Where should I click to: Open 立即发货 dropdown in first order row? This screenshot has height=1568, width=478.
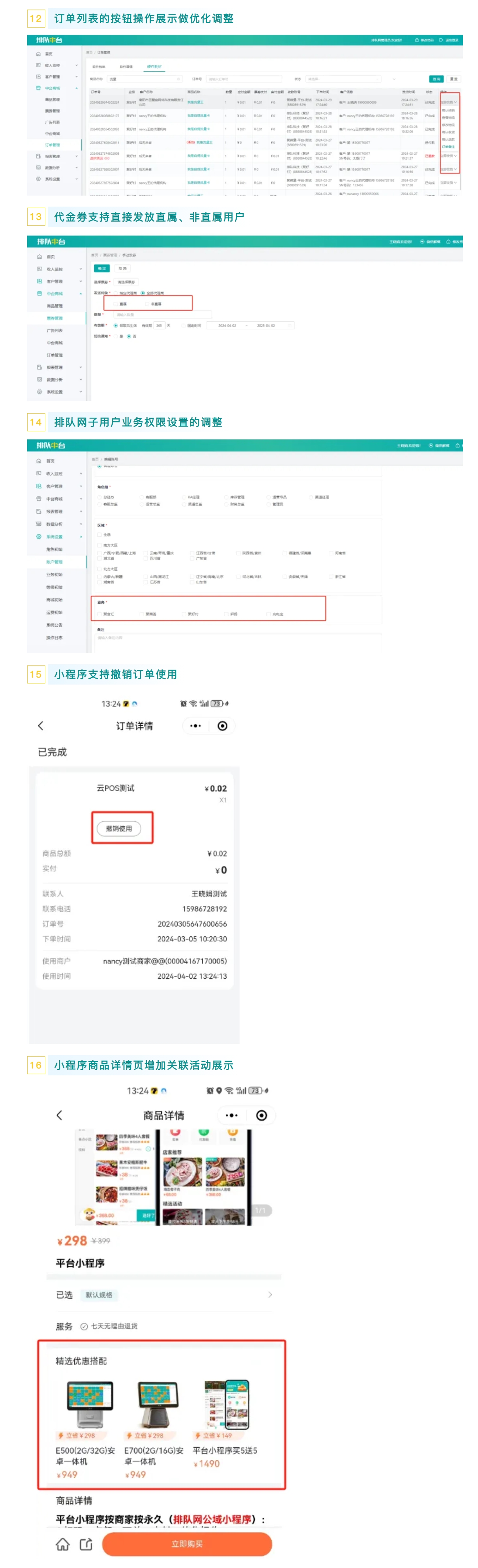[x=449, y=102]
